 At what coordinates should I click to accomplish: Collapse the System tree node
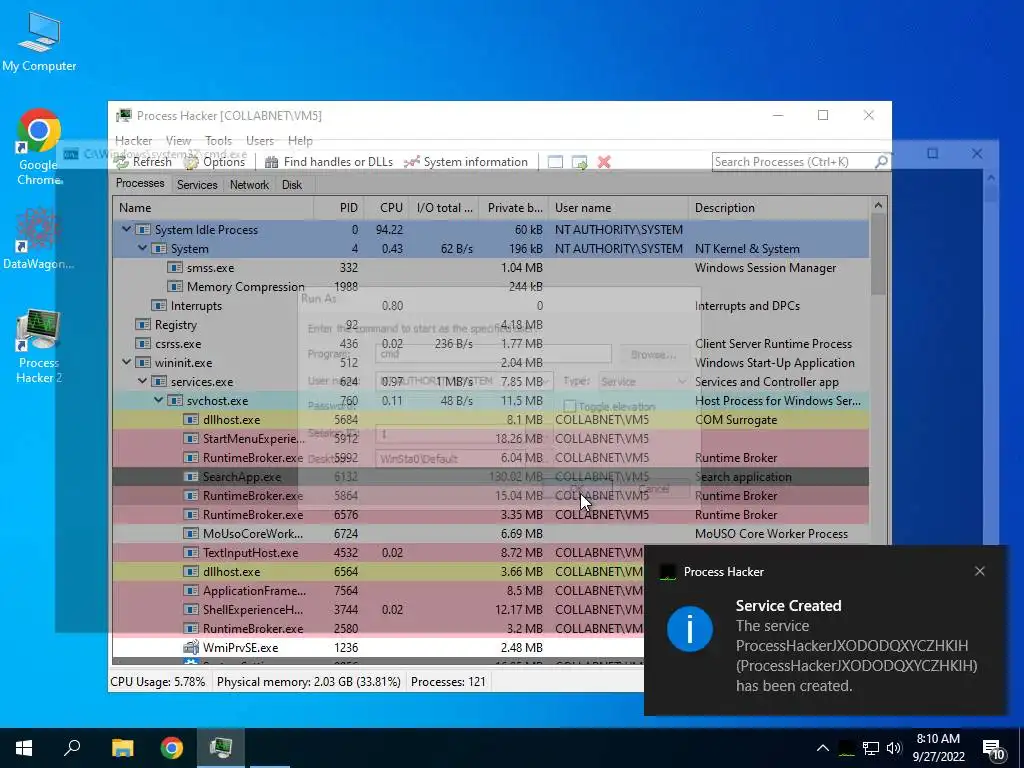click(142, 248)
